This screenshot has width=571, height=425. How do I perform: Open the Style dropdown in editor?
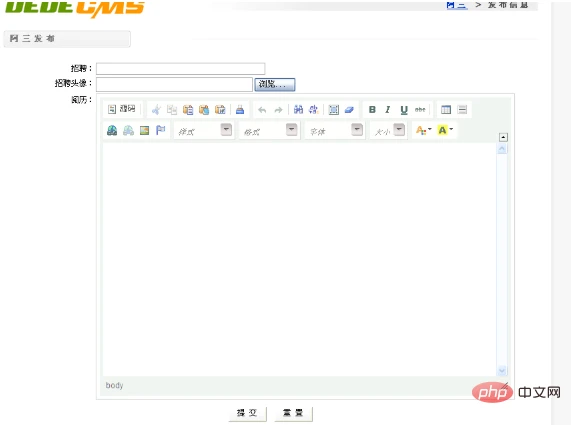204,130
